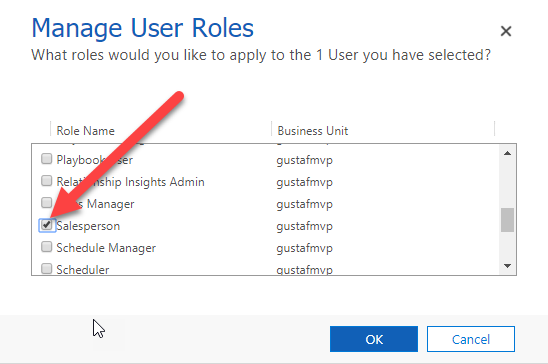Confirm role changes with OK button

374,339
